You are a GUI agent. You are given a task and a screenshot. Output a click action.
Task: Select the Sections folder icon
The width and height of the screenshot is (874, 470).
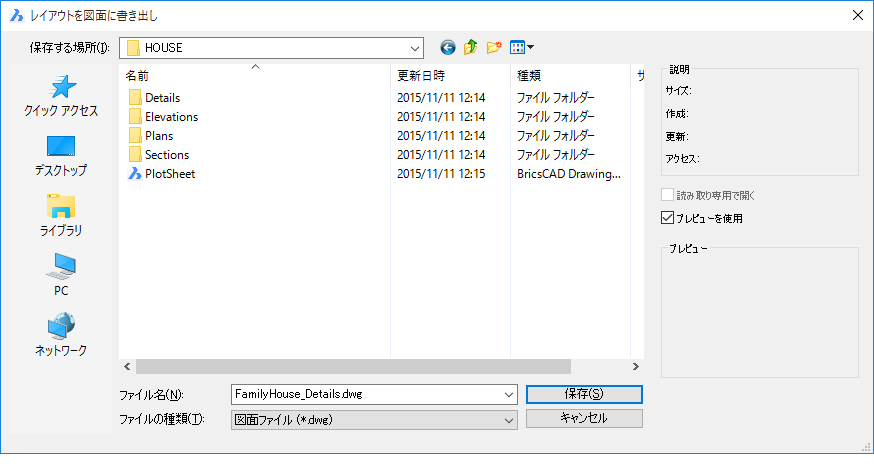[135, 154]
